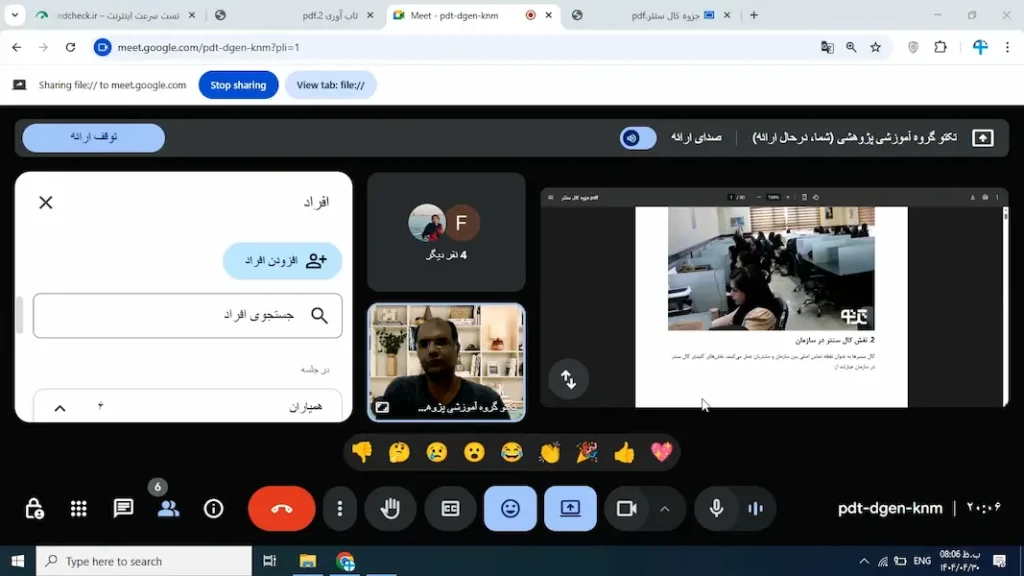1024x576 pixels.
Task: Click the host controls lock icon
Action: [34, 508]
